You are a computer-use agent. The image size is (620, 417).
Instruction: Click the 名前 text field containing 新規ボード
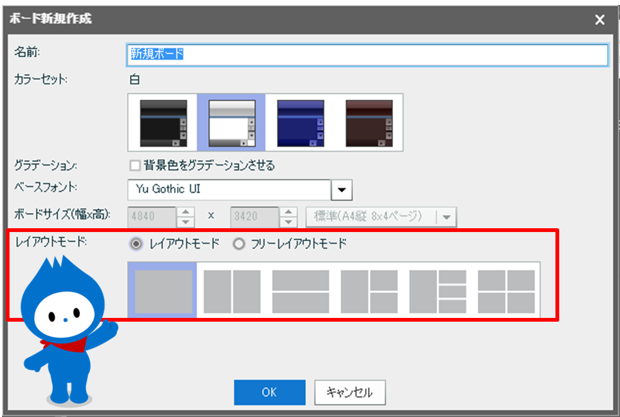coord(367,54)
